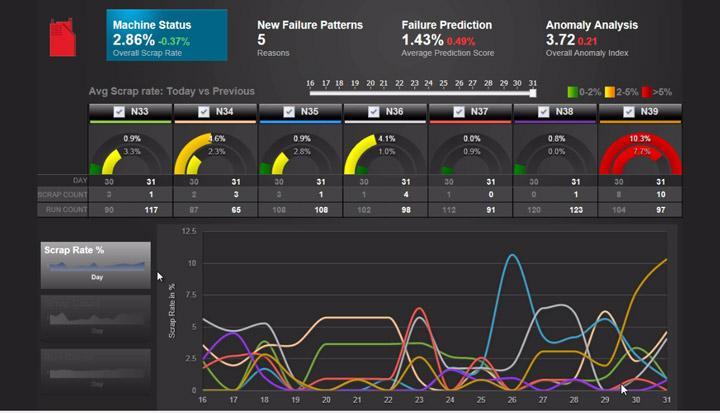Open the New Failure Patterns tile

point(310,39)
